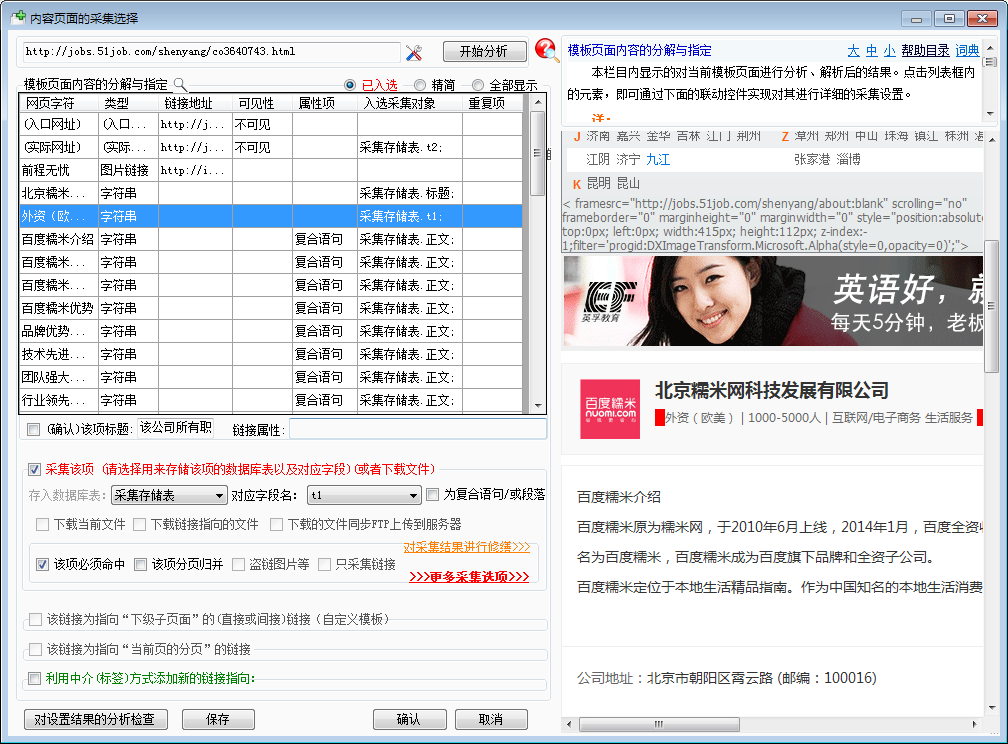This screenshot has width=1008, height=744.
Task: Click the red question mark help icon
Action: pyautogui.click(x=546, y=51)
